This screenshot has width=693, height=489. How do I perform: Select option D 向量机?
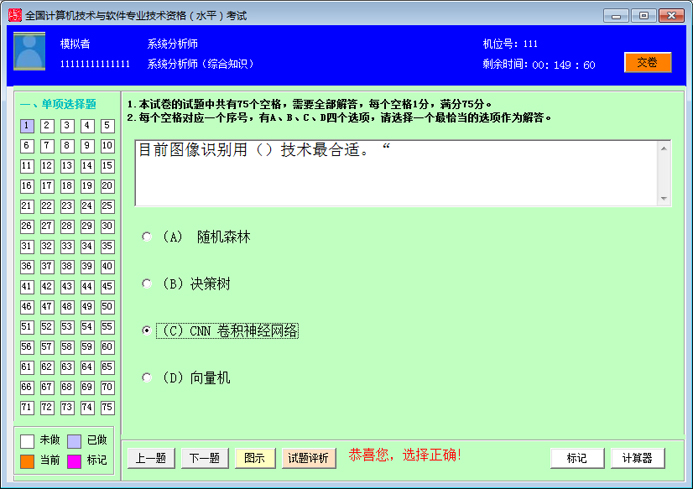147,378
